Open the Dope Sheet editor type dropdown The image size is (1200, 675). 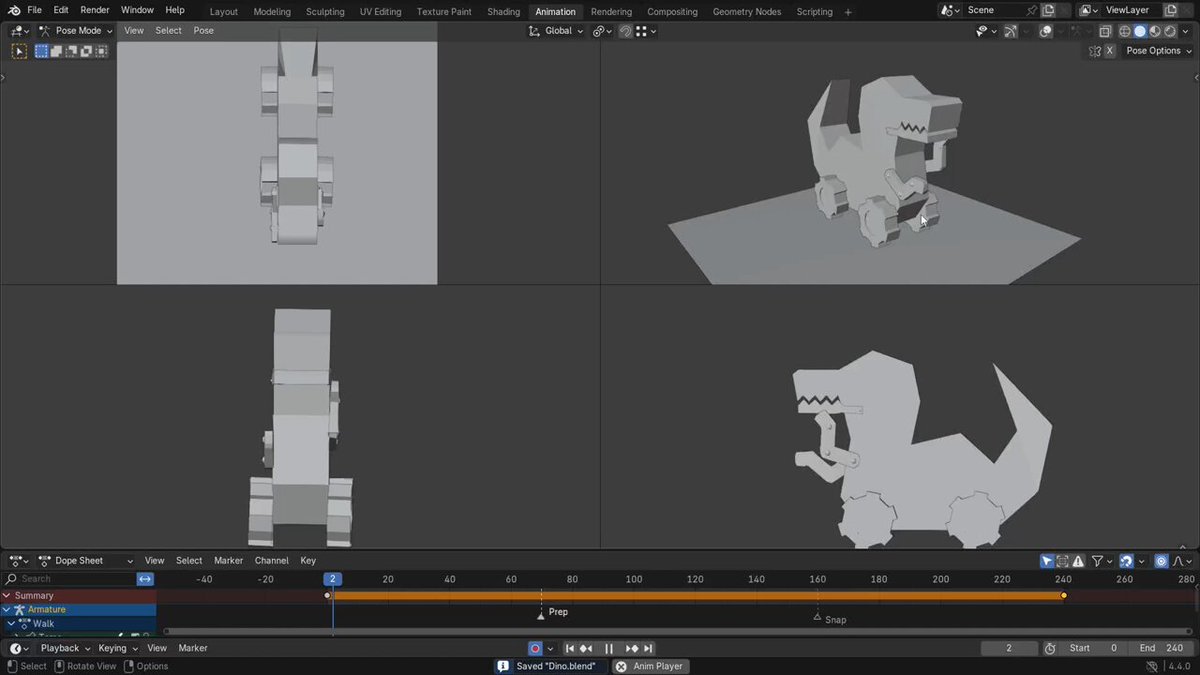click(19, 561)
